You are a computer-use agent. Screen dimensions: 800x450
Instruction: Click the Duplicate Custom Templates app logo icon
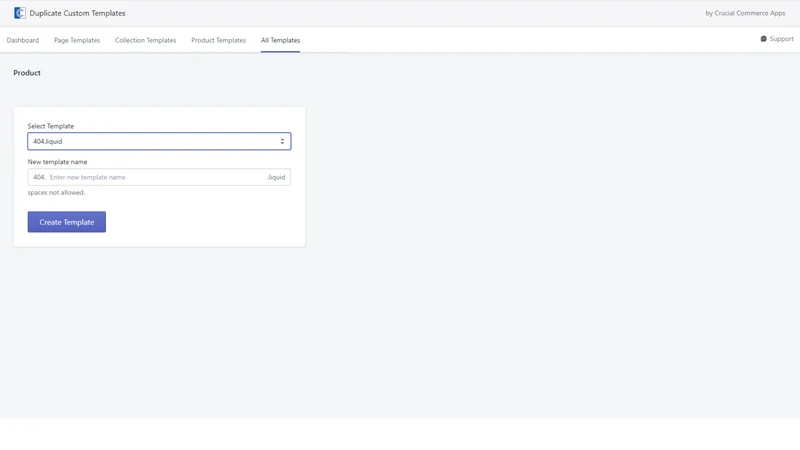coord(19,13)
